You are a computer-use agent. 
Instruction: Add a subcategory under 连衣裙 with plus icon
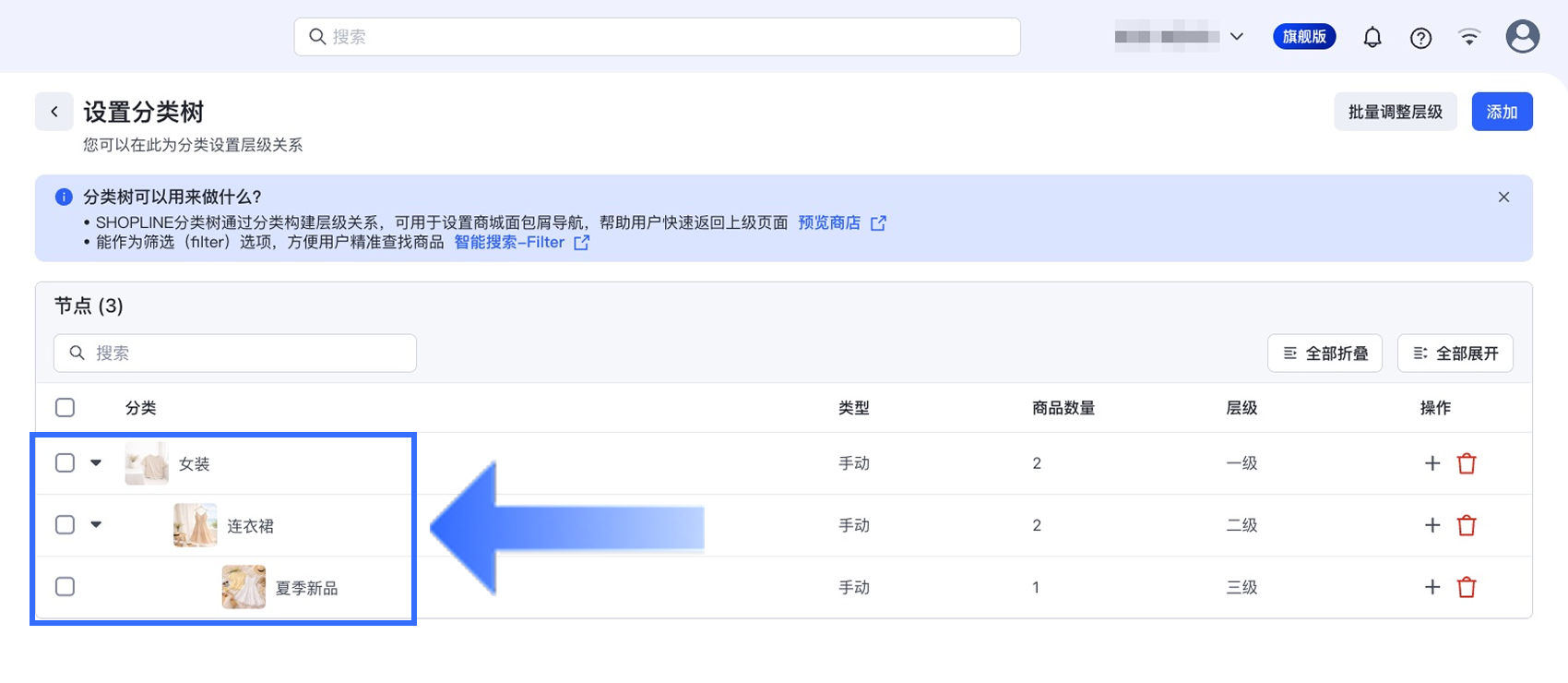[x=1432, y=525]
